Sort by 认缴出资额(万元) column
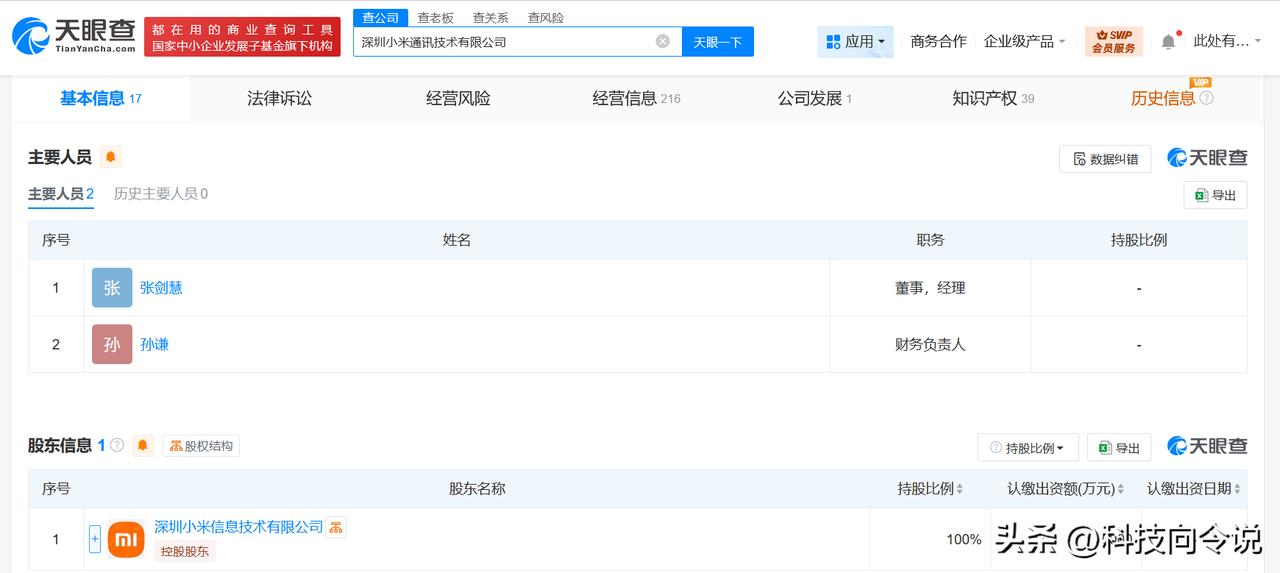 pyautogui.click(x=1066, y=489)
